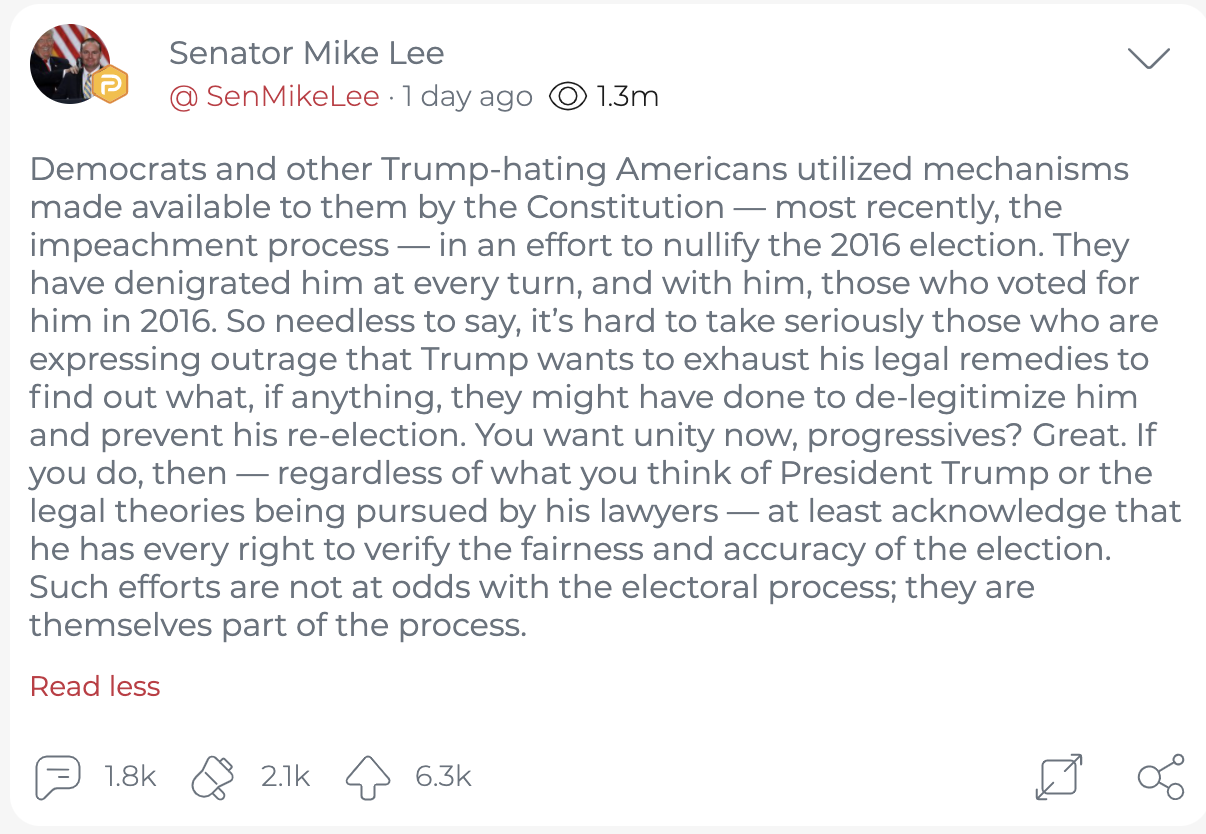
Task: Click the 1.8k comment count
Action: tap(131, 776)
